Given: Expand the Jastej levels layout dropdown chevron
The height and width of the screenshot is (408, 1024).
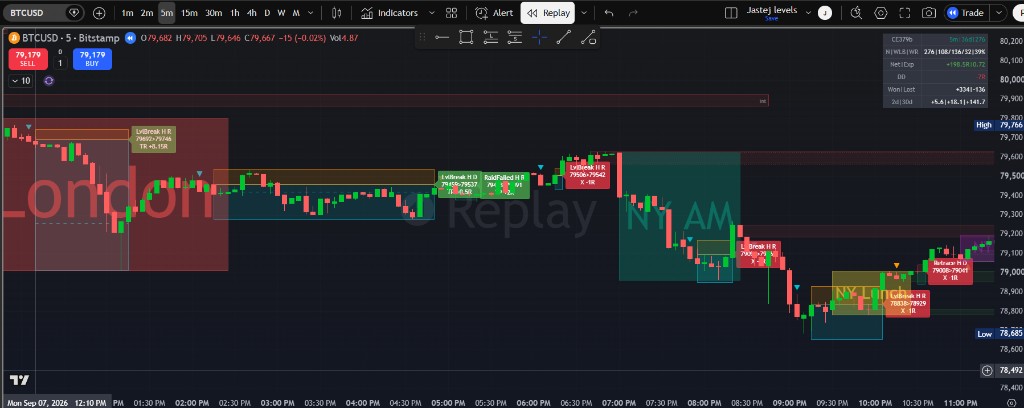Looking at the screenshot, I should click(x=808, y=12).
